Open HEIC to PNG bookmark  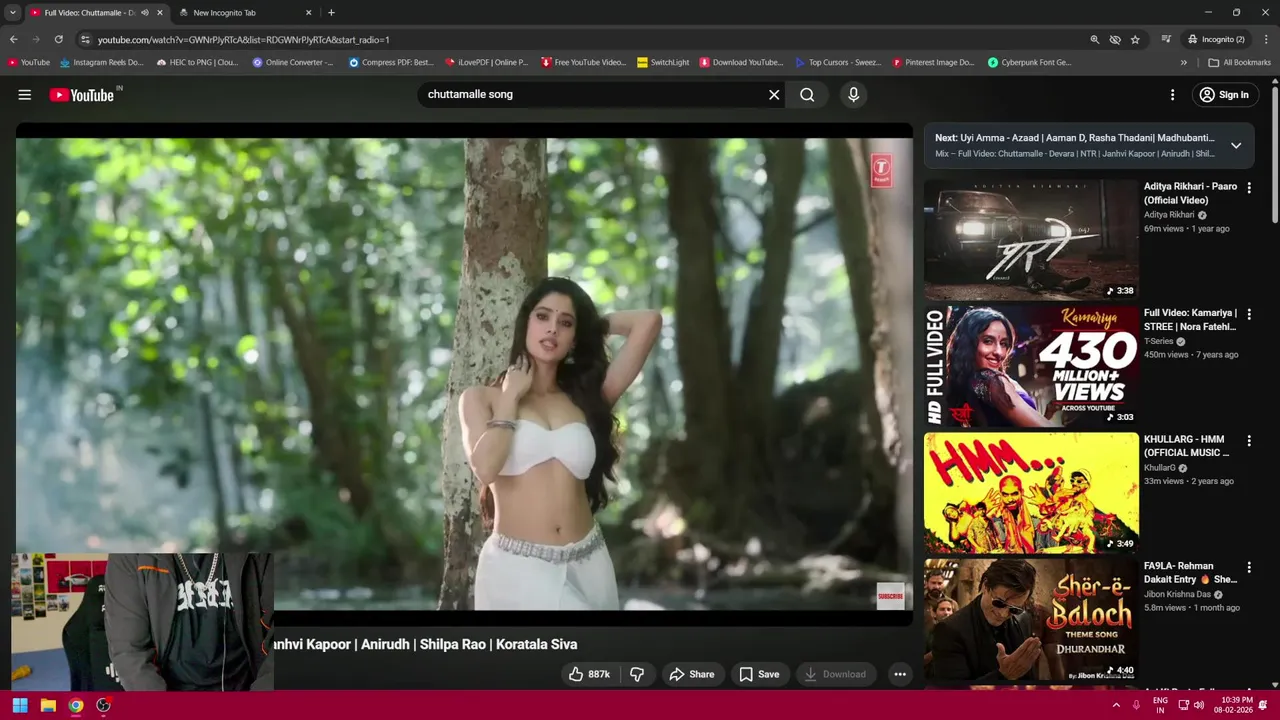click(x=197, y=62)
